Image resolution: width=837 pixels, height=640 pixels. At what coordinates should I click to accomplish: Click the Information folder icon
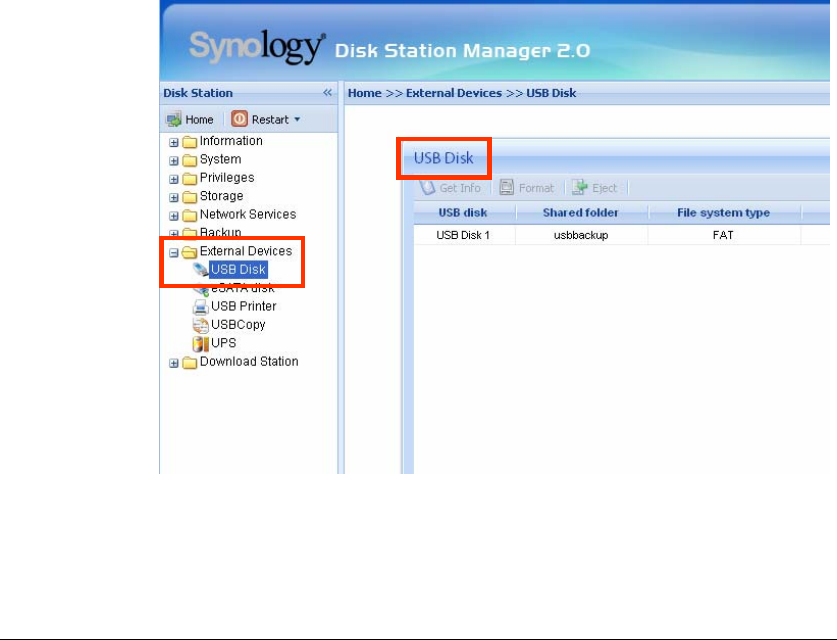189,142
